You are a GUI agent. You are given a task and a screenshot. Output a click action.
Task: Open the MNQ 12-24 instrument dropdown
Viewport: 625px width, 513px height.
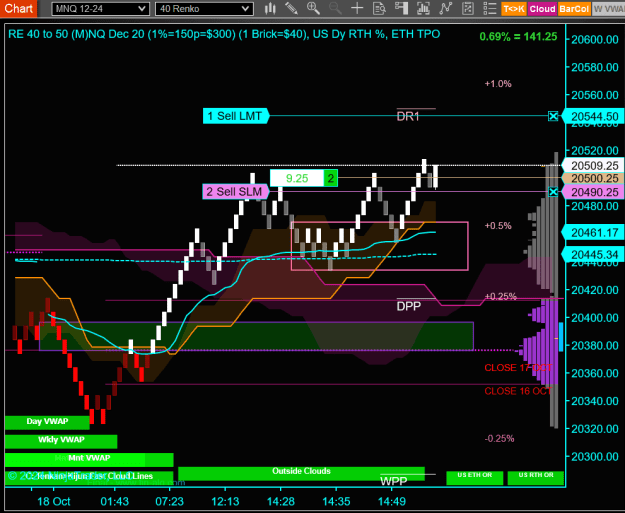click(x=100, y=8)
